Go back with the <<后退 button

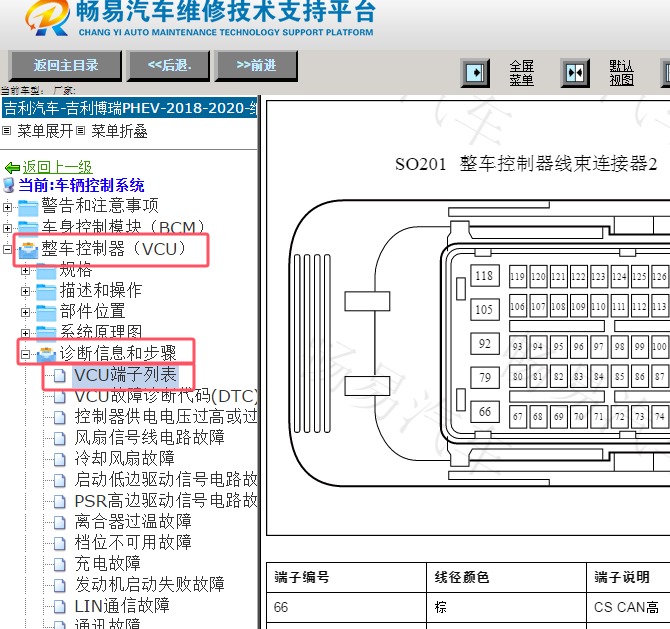169,66
